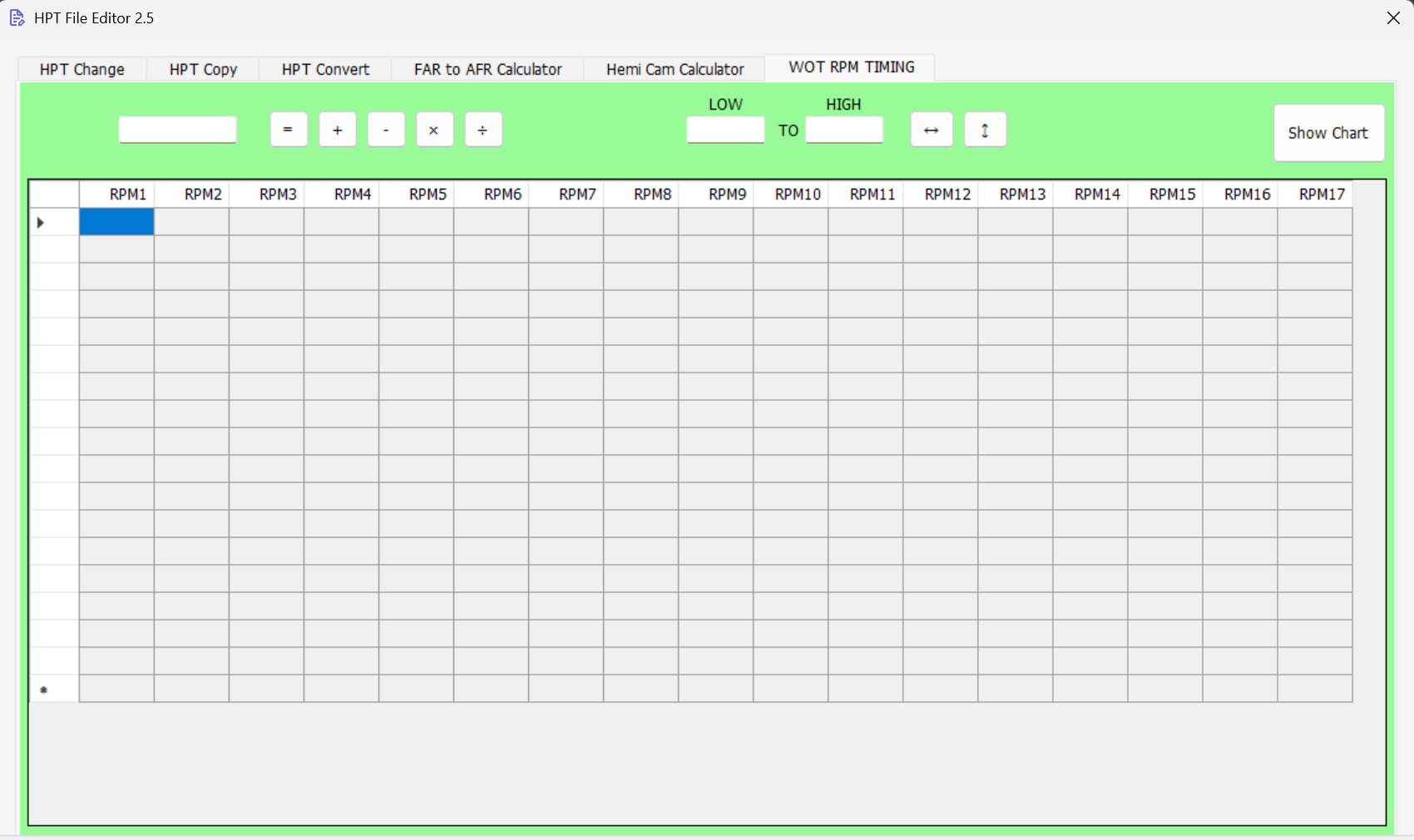This screenshot has width=1414, height=840.
Task: Click the RPM16 column header
Action: click(1239, 194)
